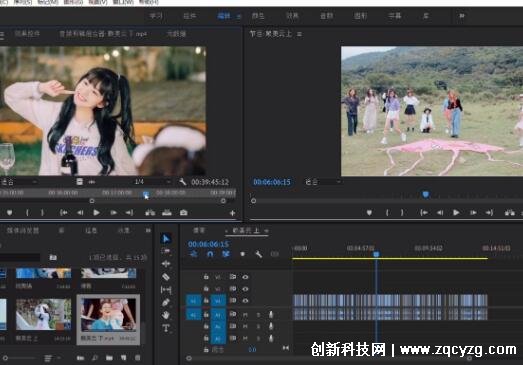The height and width of the screenshot is (365, 523).
Task: Click program timecode 00:06:06:15 field
Action: (x=272, y=182)
